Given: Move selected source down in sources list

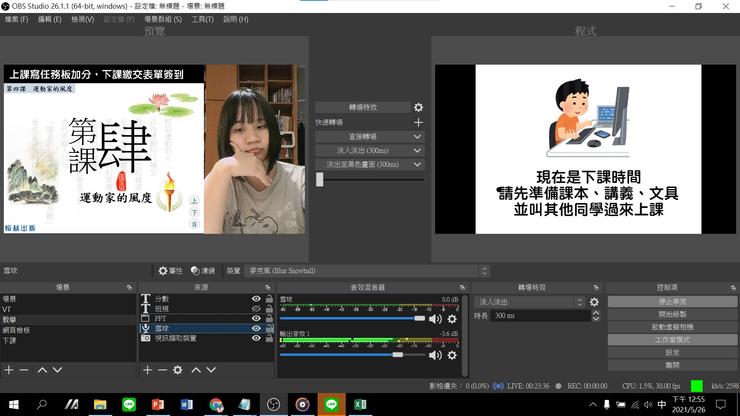Looking at the screenshot, I should click(x=211, y=370).
